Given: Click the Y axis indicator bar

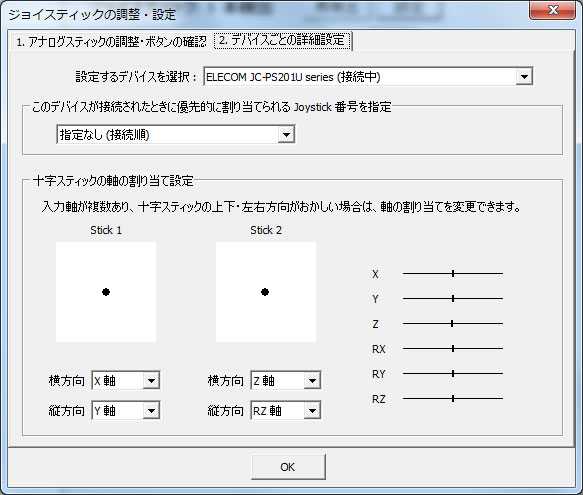Looking at the screenshot, I should tap(453, 299).
